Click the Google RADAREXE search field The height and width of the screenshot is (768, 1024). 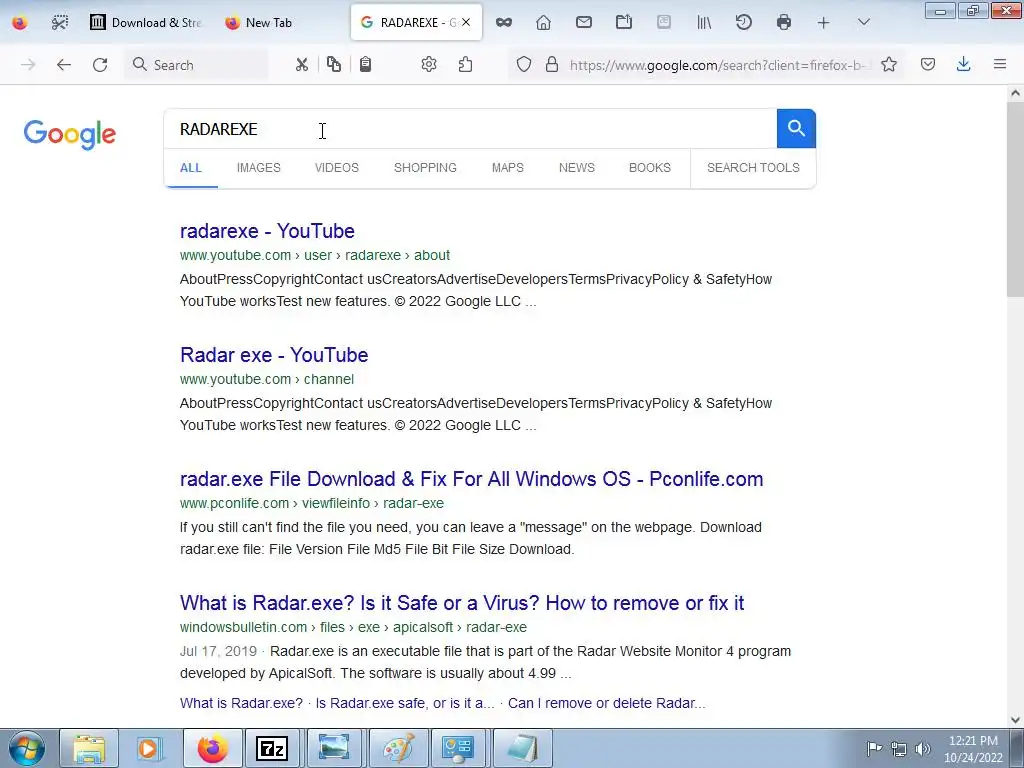(470, 129)
